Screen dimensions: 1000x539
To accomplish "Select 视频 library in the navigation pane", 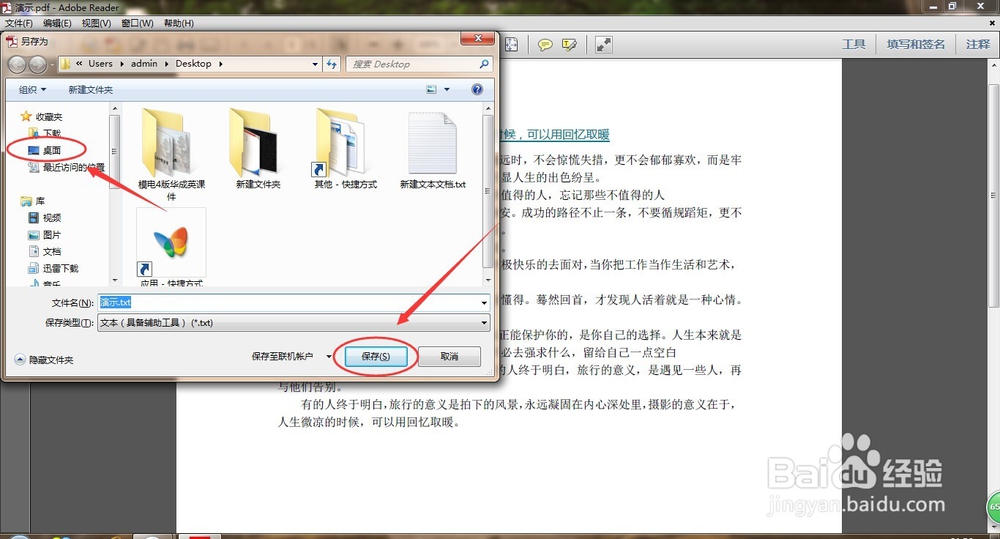I will tap(45, 218).
